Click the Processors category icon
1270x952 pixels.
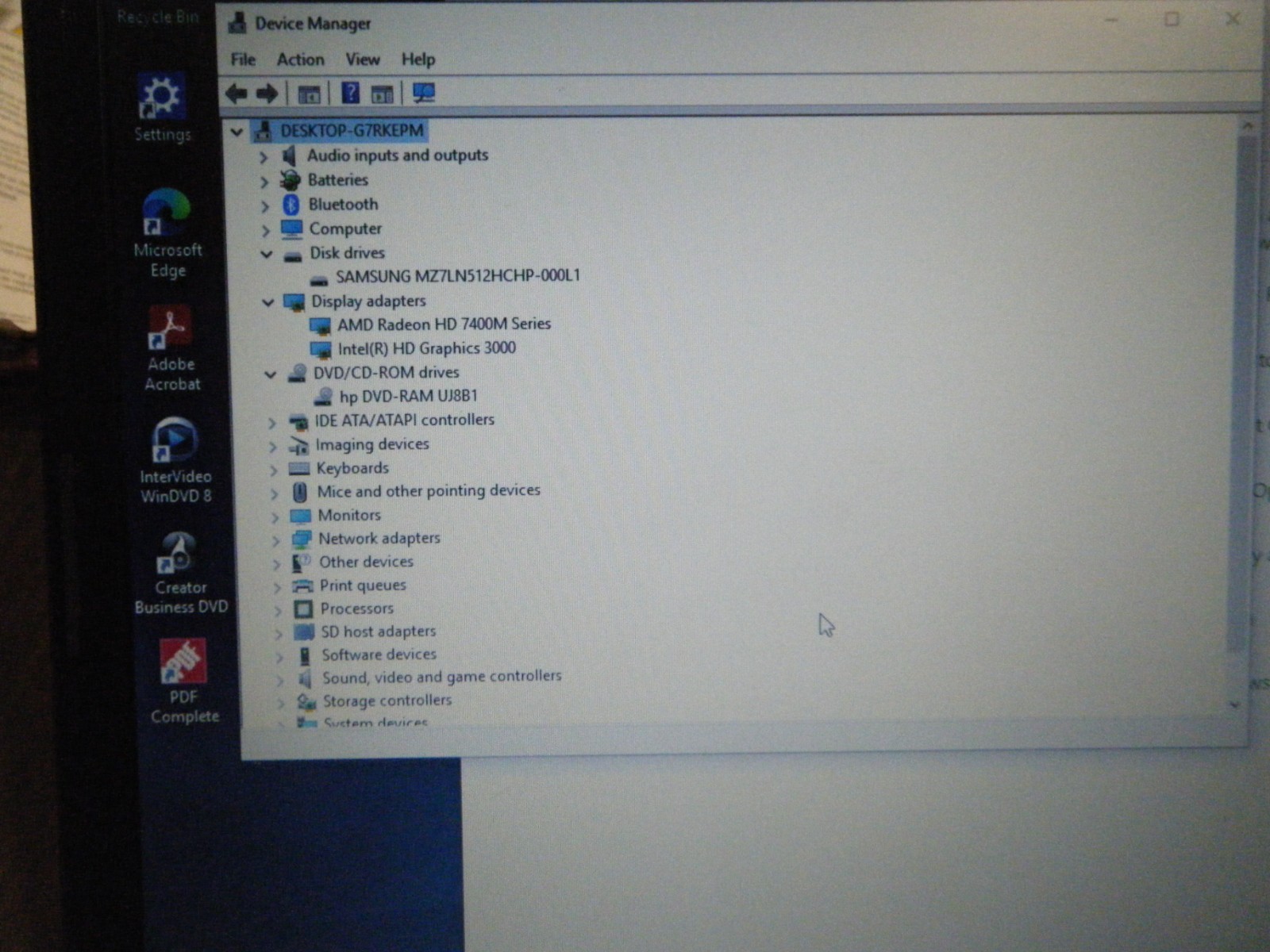(303, 608)
